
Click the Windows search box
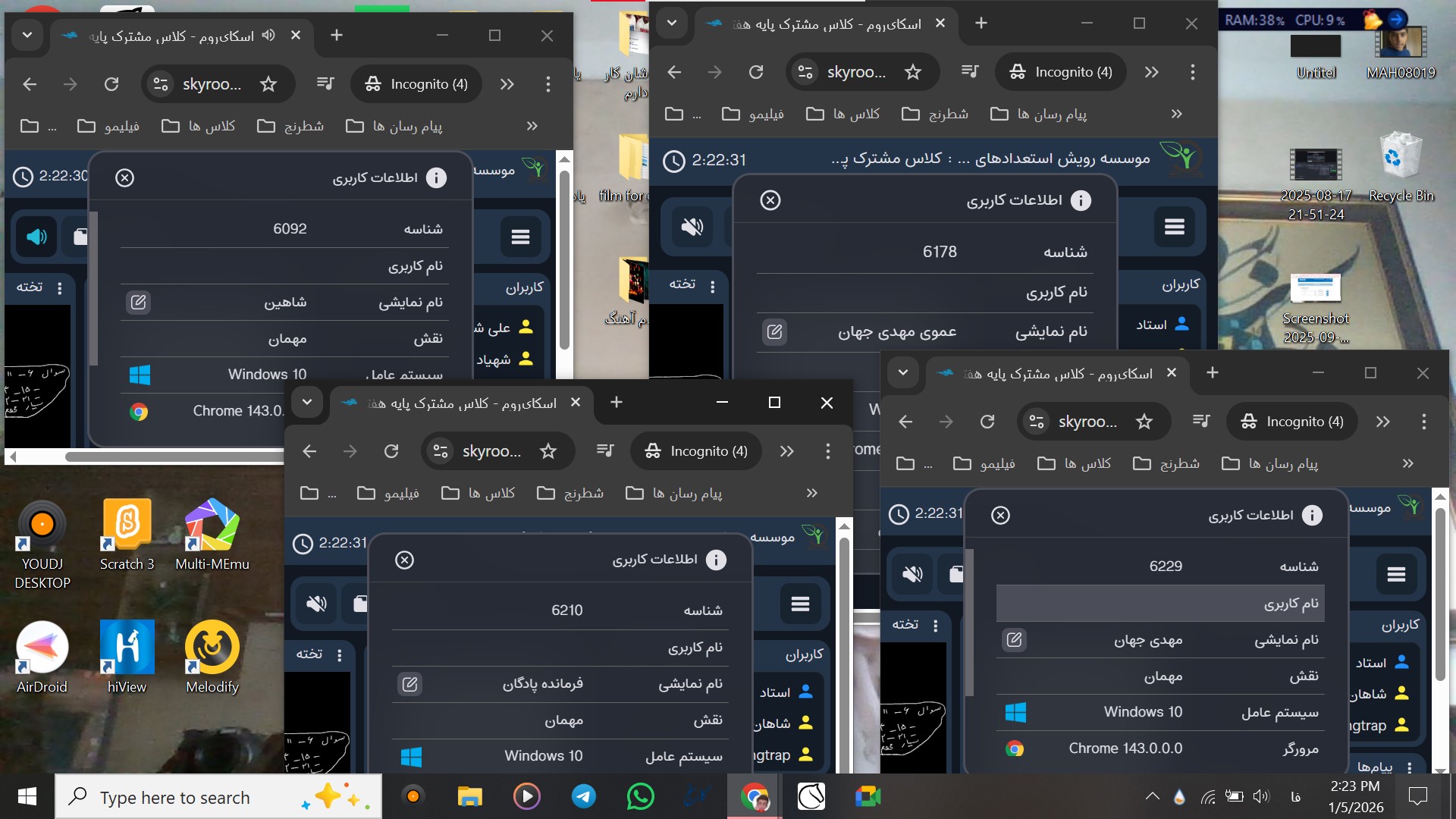[x=218, y=797]
